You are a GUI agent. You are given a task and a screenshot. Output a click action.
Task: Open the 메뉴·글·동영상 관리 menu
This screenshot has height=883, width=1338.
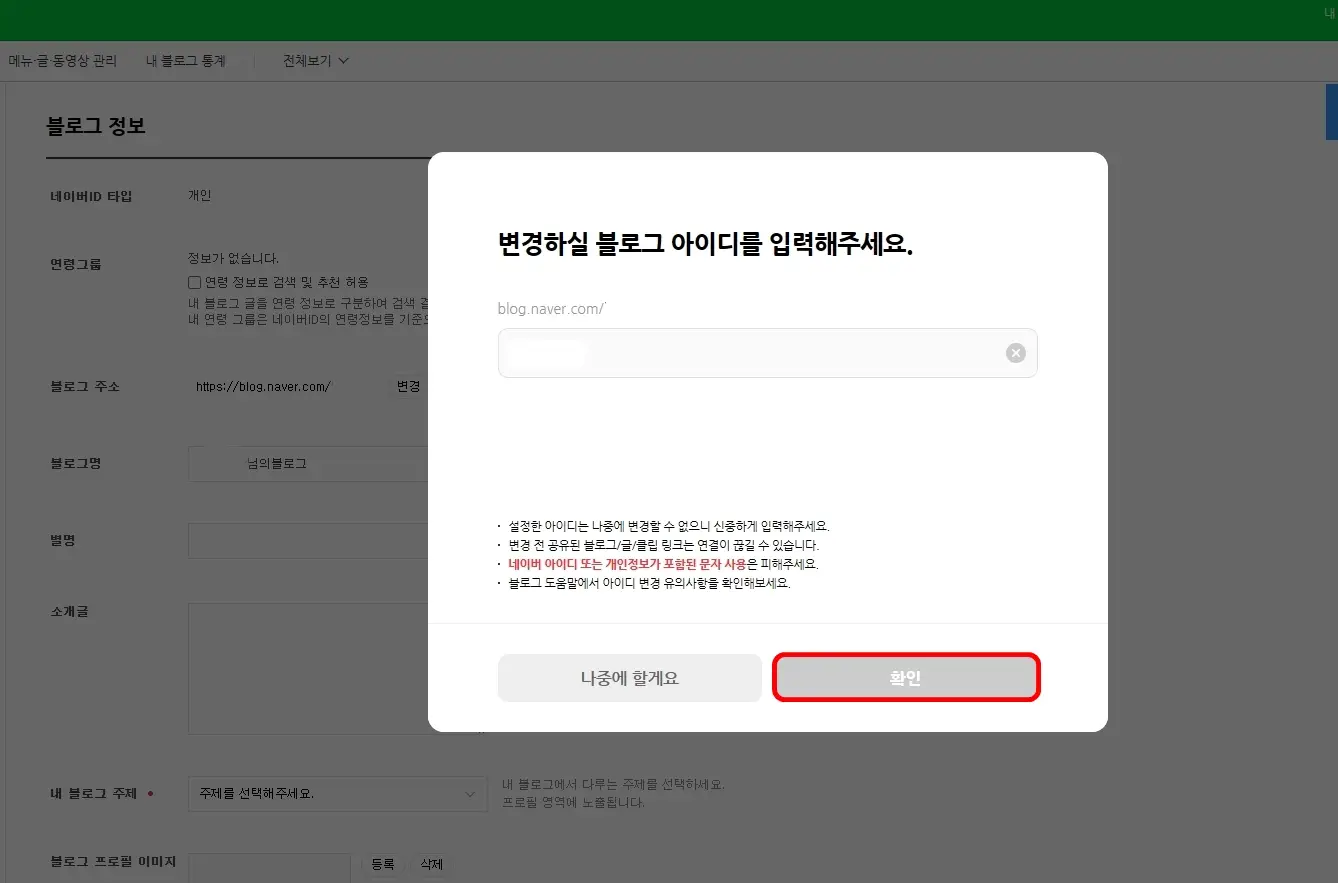tap(62, 60)
